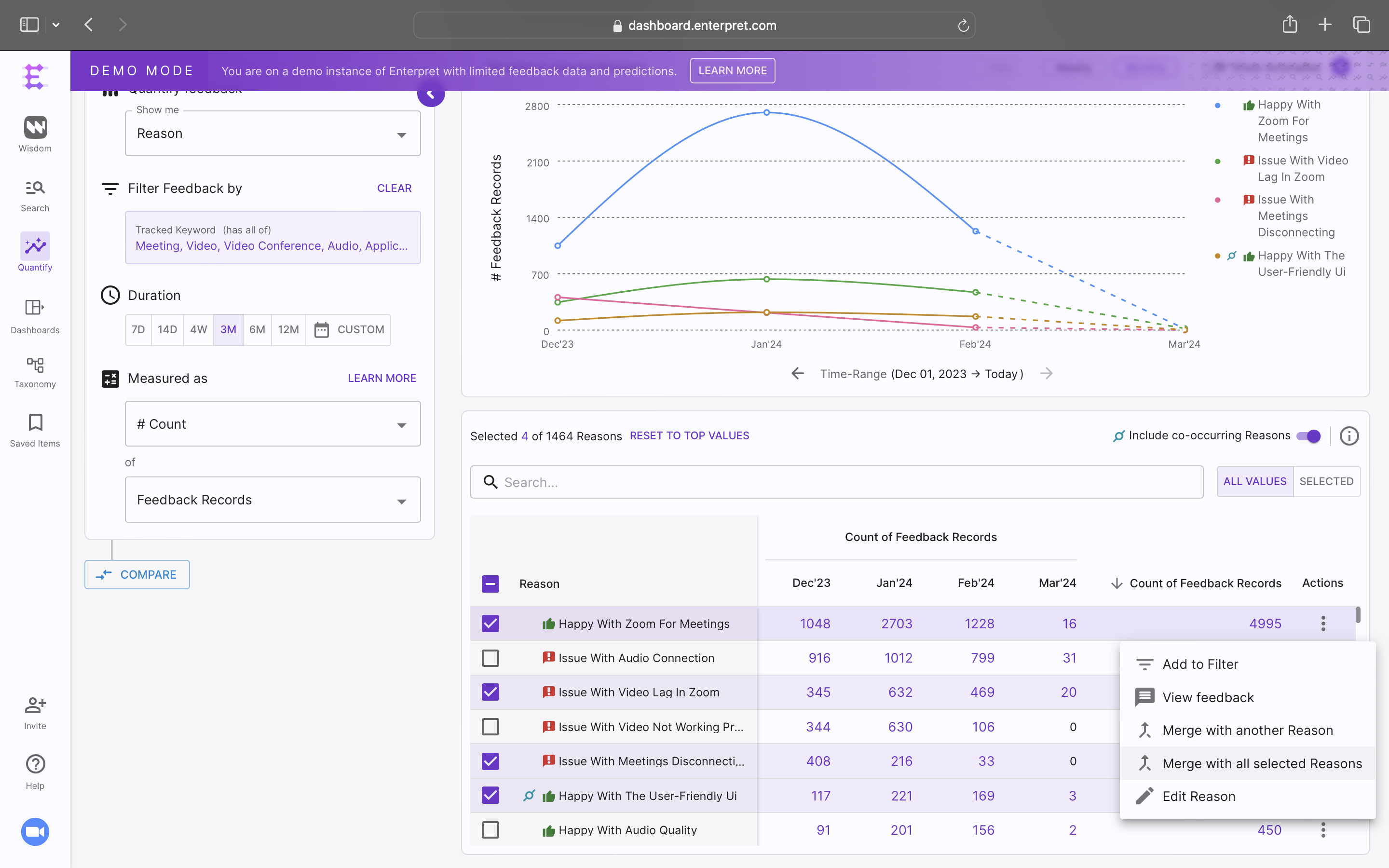Click RESET TO TOP VALUES link
1389x868 pixels.
point(689,436)
